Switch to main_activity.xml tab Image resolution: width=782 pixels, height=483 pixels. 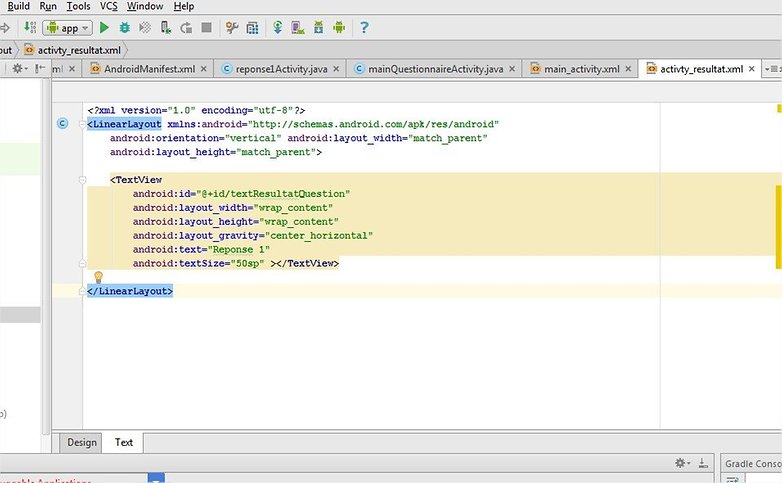click(582, 69)
